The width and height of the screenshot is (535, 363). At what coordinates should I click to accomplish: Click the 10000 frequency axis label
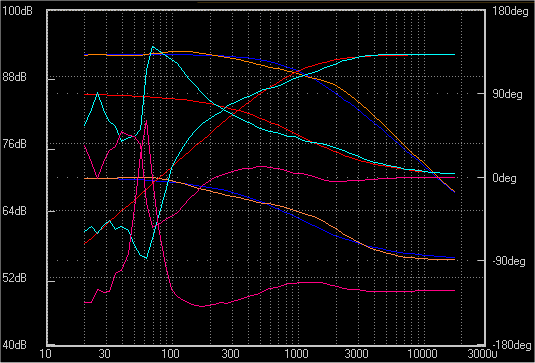422,353
